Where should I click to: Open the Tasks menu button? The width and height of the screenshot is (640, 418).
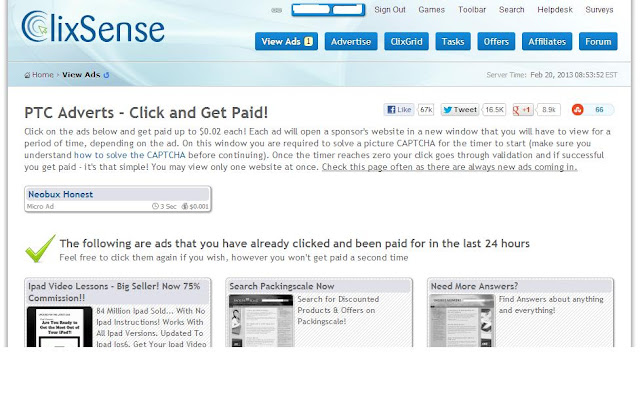pos(453,42)
